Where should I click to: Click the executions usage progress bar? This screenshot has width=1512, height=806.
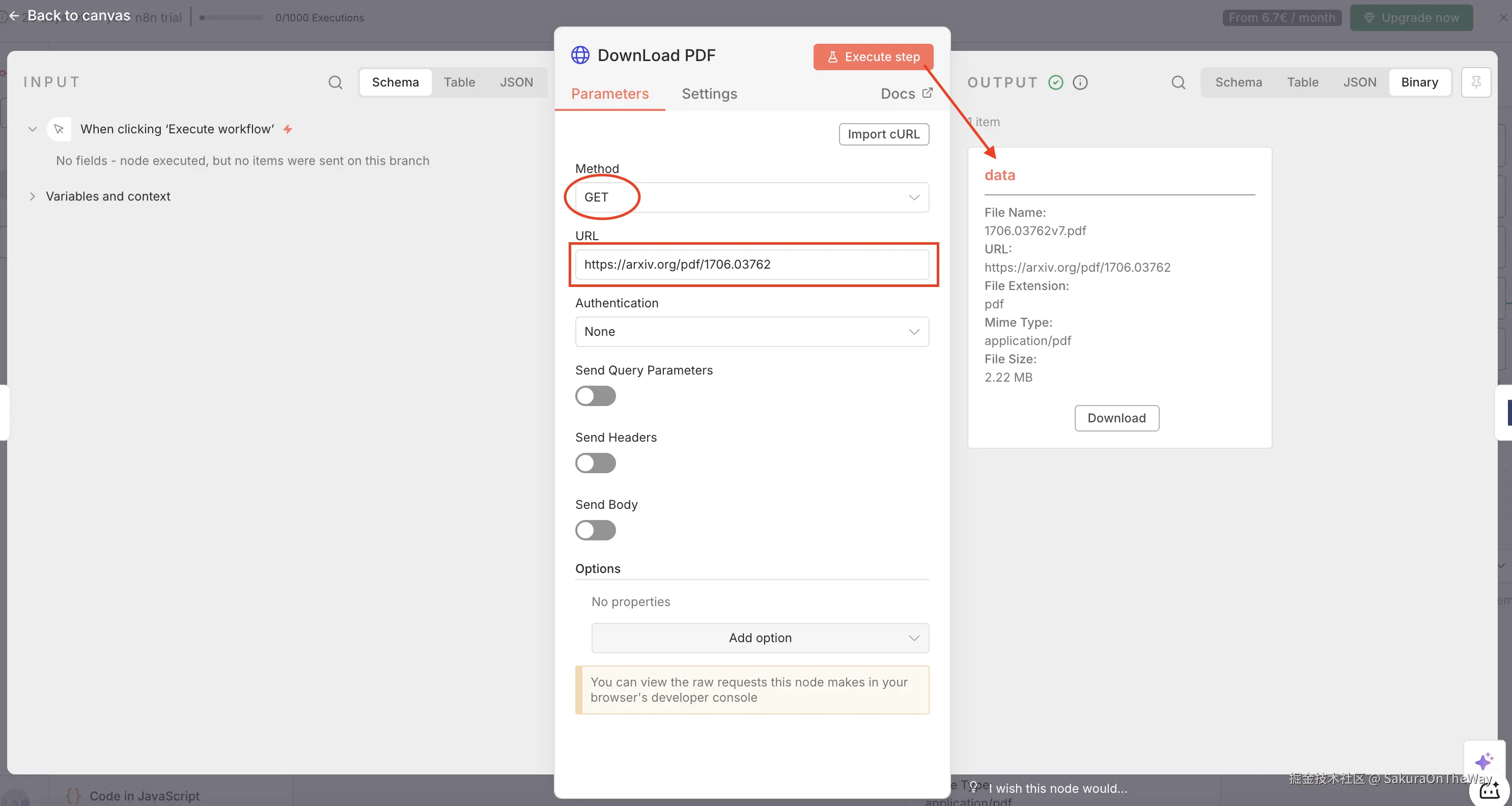point(231,18)
